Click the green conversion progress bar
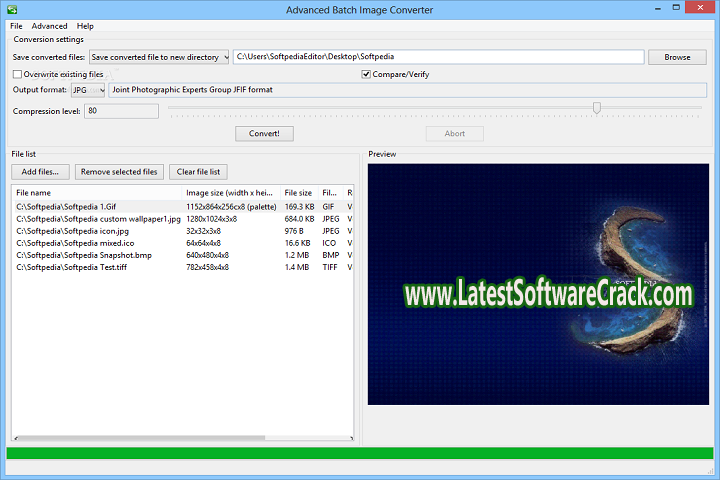The height and width of the screenshot is (480, 720). (360, 453)
